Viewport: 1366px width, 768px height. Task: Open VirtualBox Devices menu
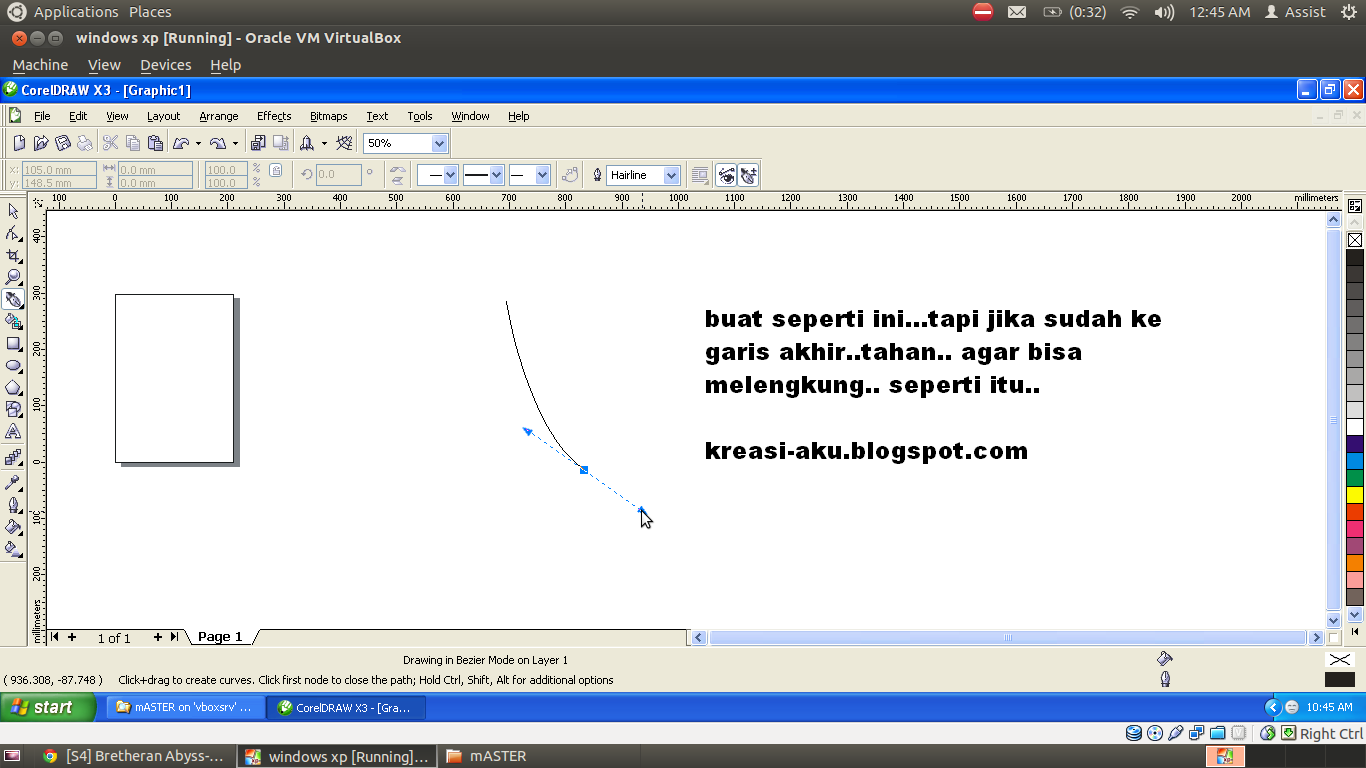click(166, 65)
